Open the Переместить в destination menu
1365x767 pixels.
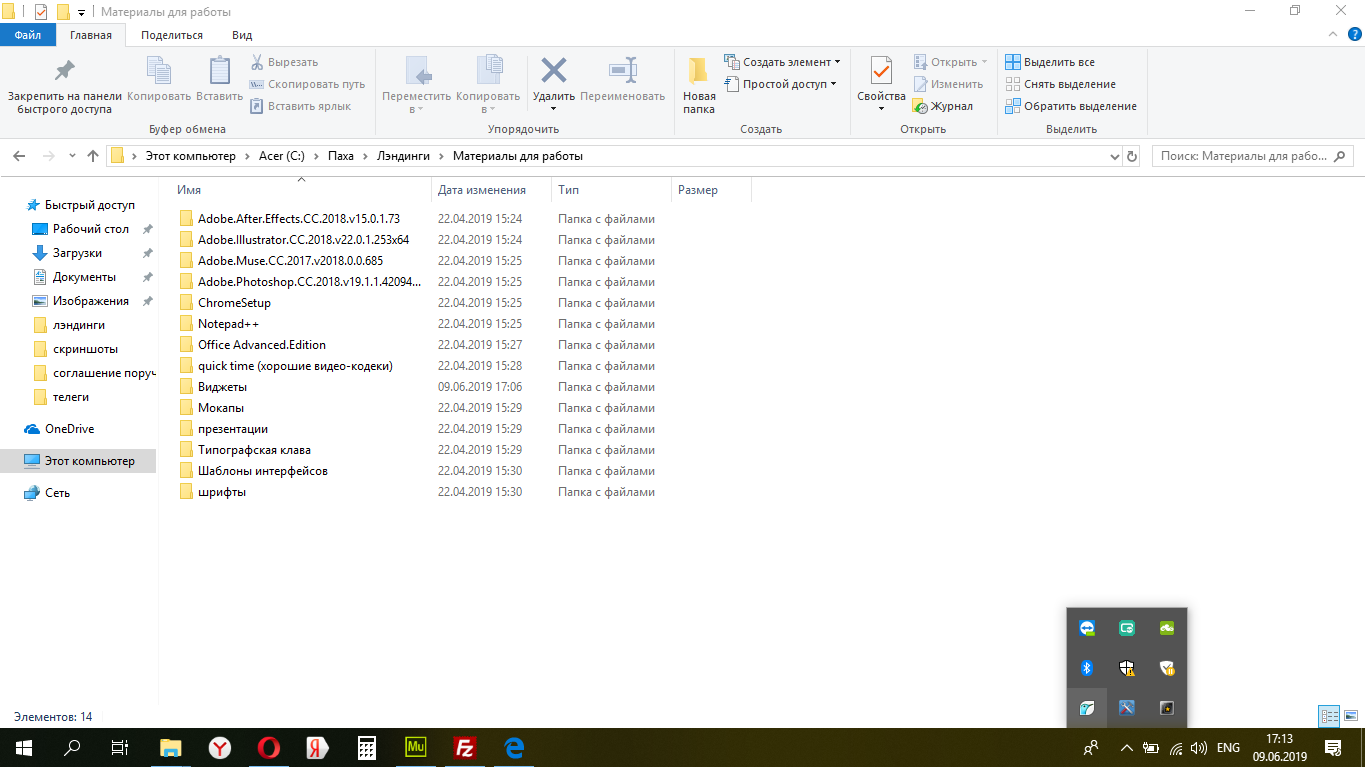417,85
